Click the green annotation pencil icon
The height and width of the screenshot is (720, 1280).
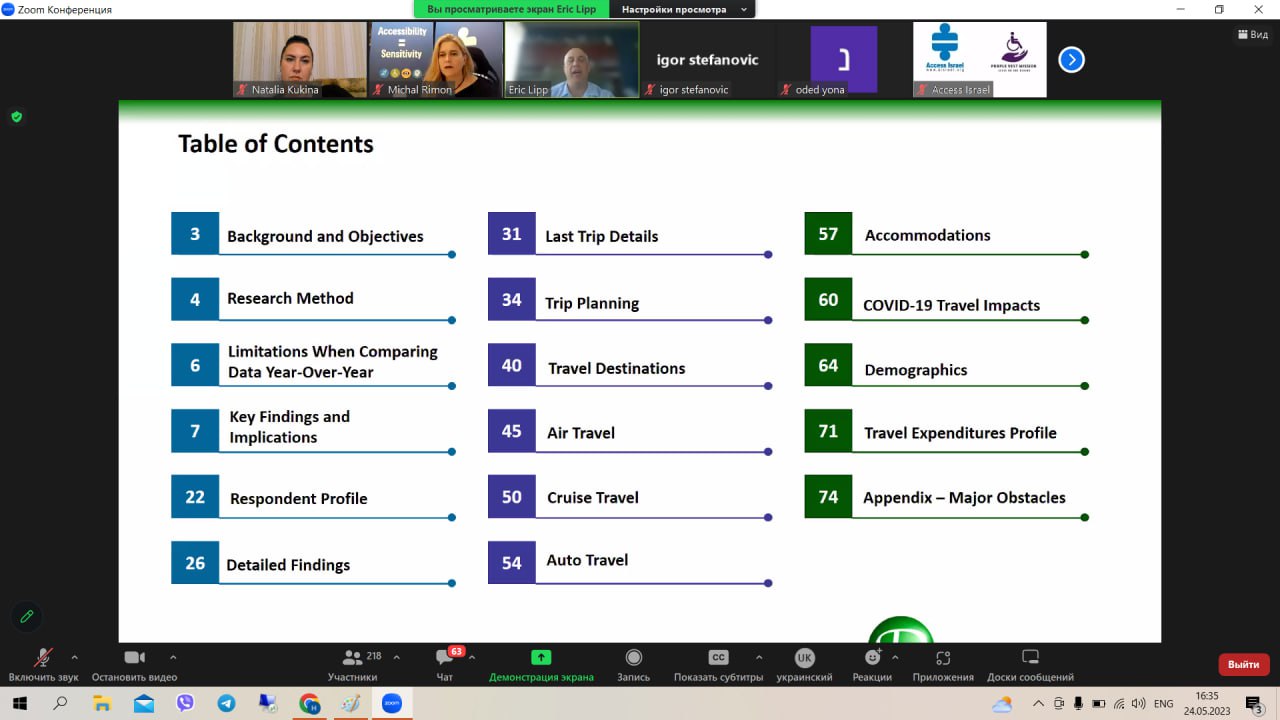click(27, 616)
